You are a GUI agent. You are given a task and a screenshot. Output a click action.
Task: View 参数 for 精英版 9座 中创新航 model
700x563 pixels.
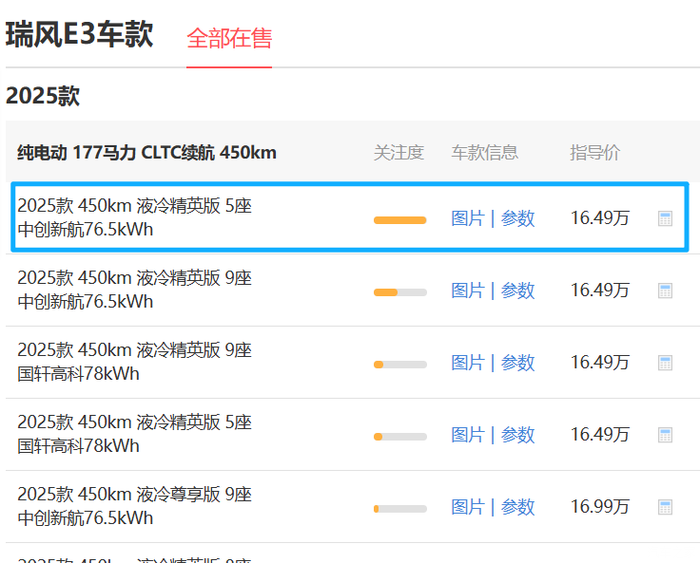tap(518, 291)
